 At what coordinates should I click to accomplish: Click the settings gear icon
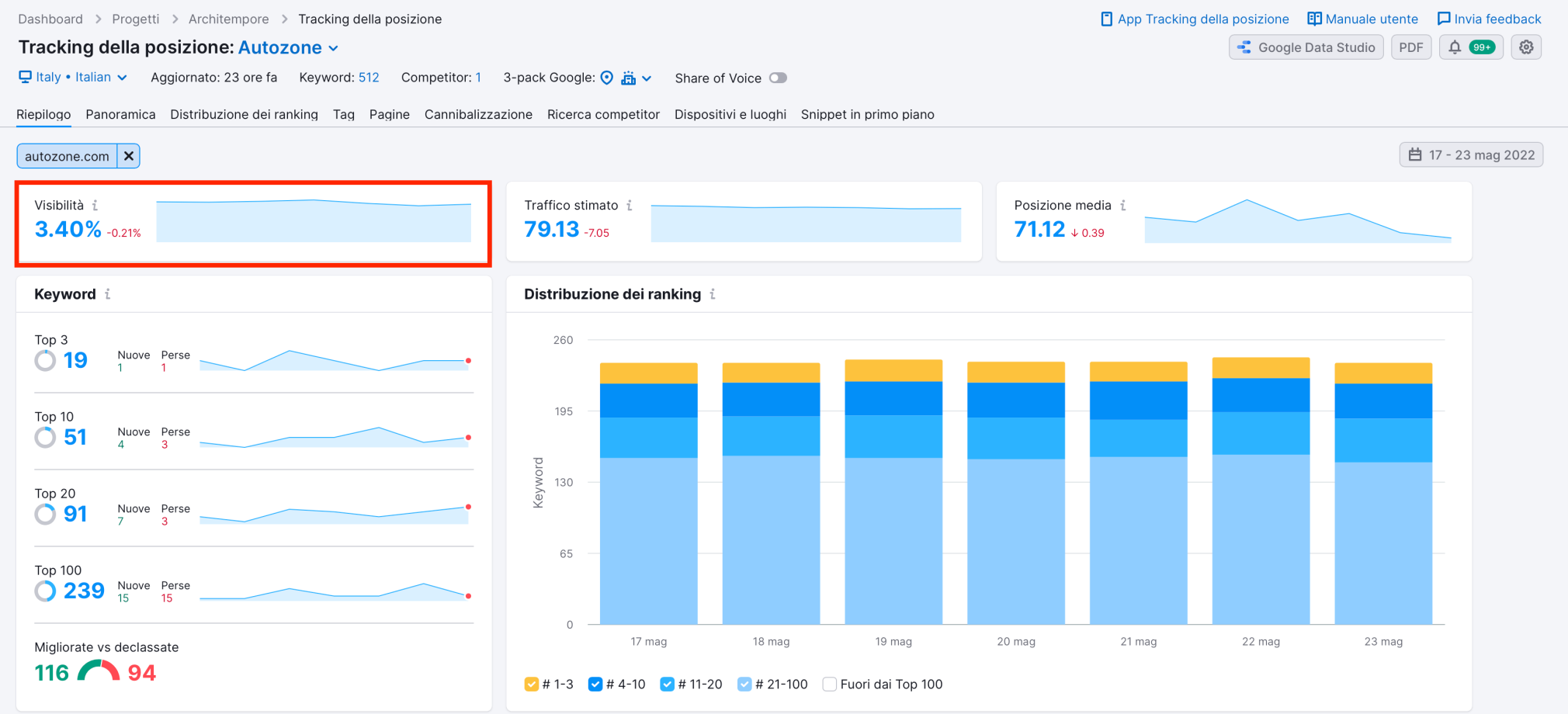point(1526,47)
